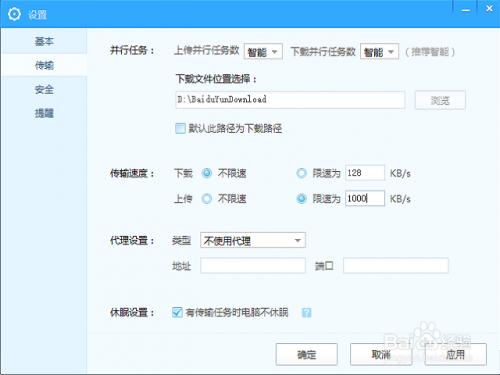Click the help question mark icon beside sleep setting
500x375 pixels.
306,312
